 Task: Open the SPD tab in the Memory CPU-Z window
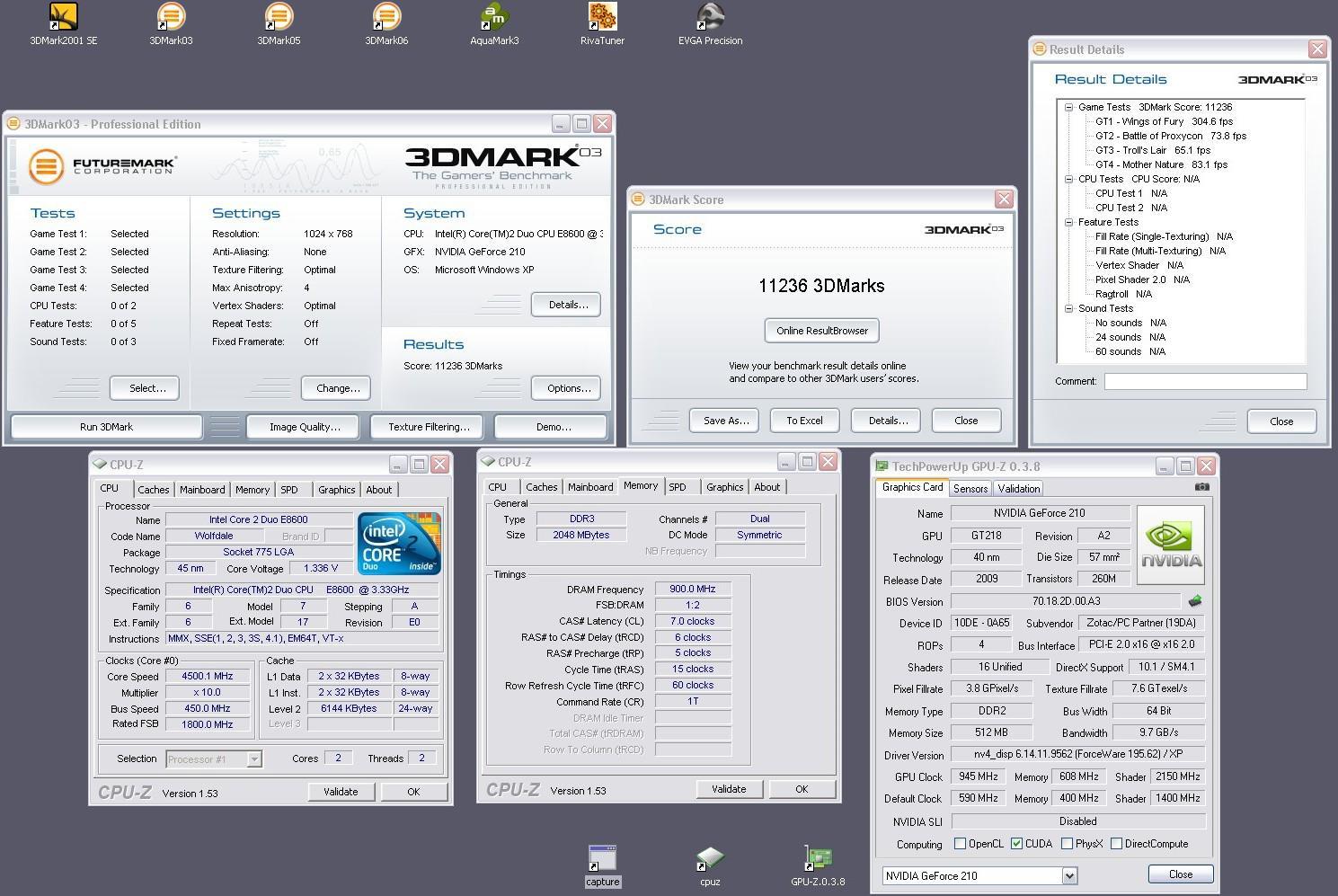click(x=678, y=487)
